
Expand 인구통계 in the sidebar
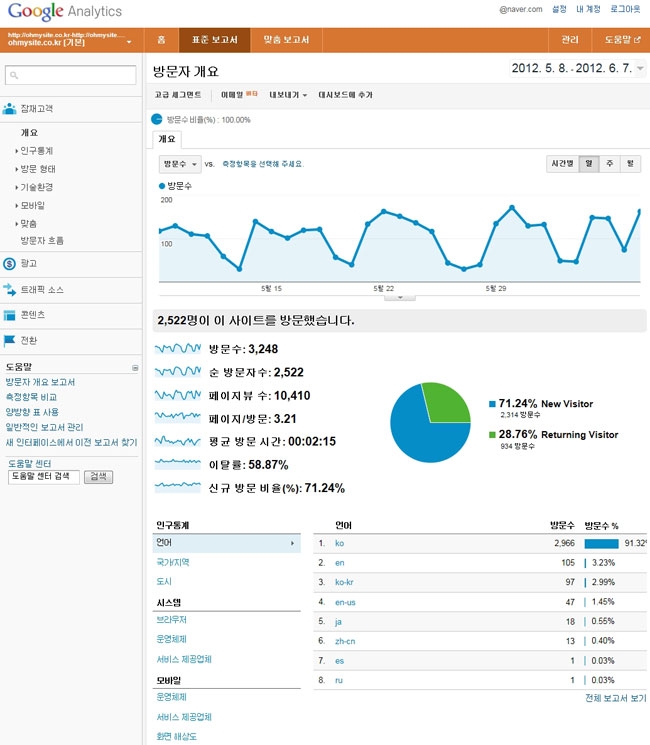[36, 151]
